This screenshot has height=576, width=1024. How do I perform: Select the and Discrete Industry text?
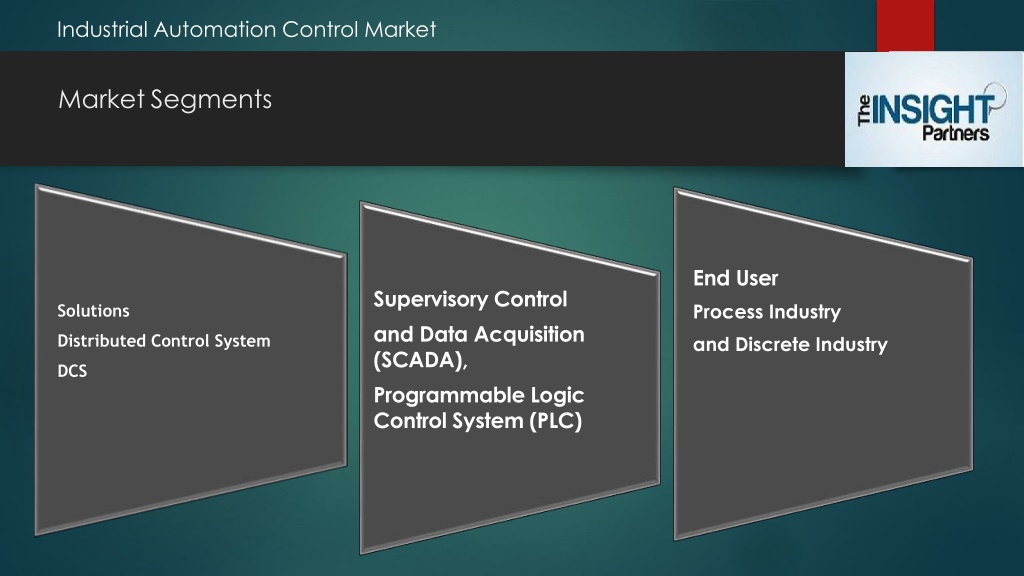pyautogui.click(x=790, y=345)
